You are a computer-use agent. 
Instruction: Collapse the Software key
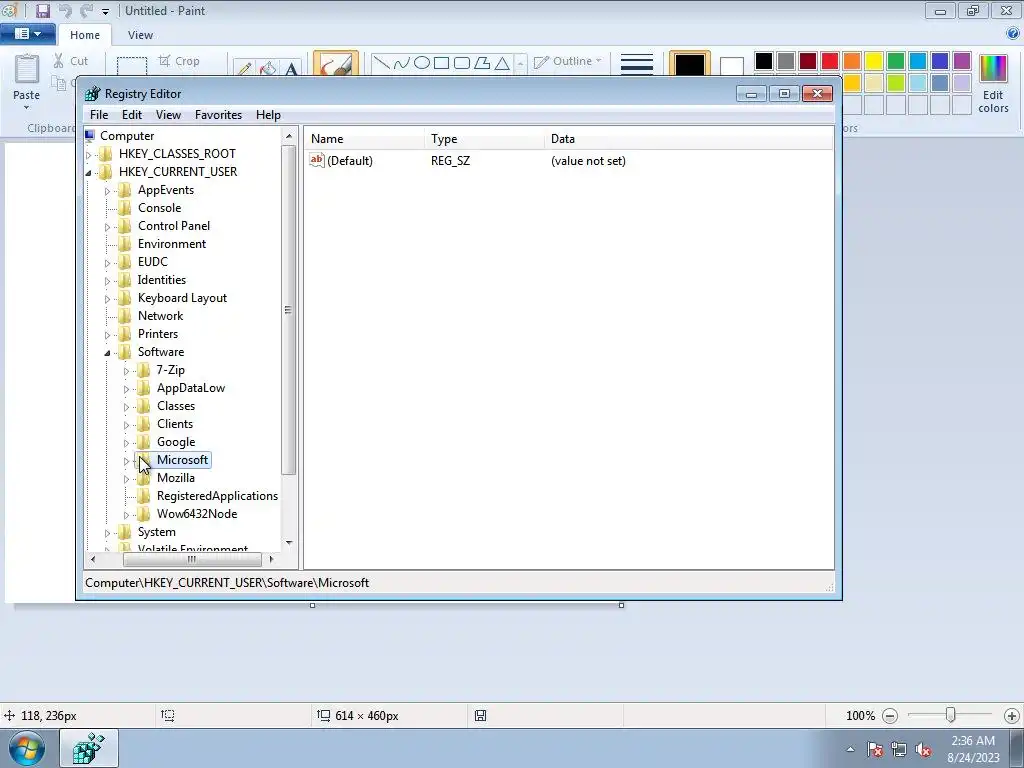(x=108, y=353)
